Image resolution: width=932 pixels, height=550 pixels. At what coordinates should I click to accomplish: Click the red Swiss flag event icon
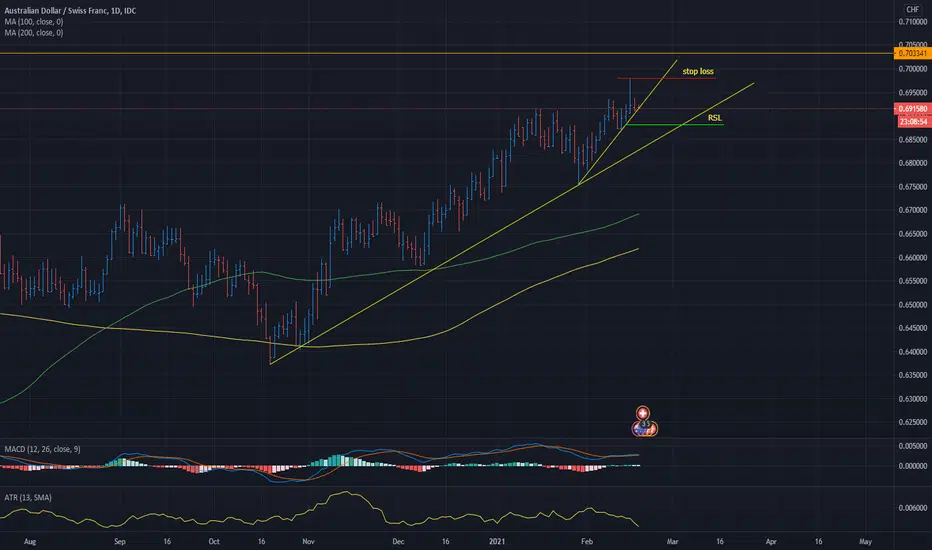[x=643, y=413]
